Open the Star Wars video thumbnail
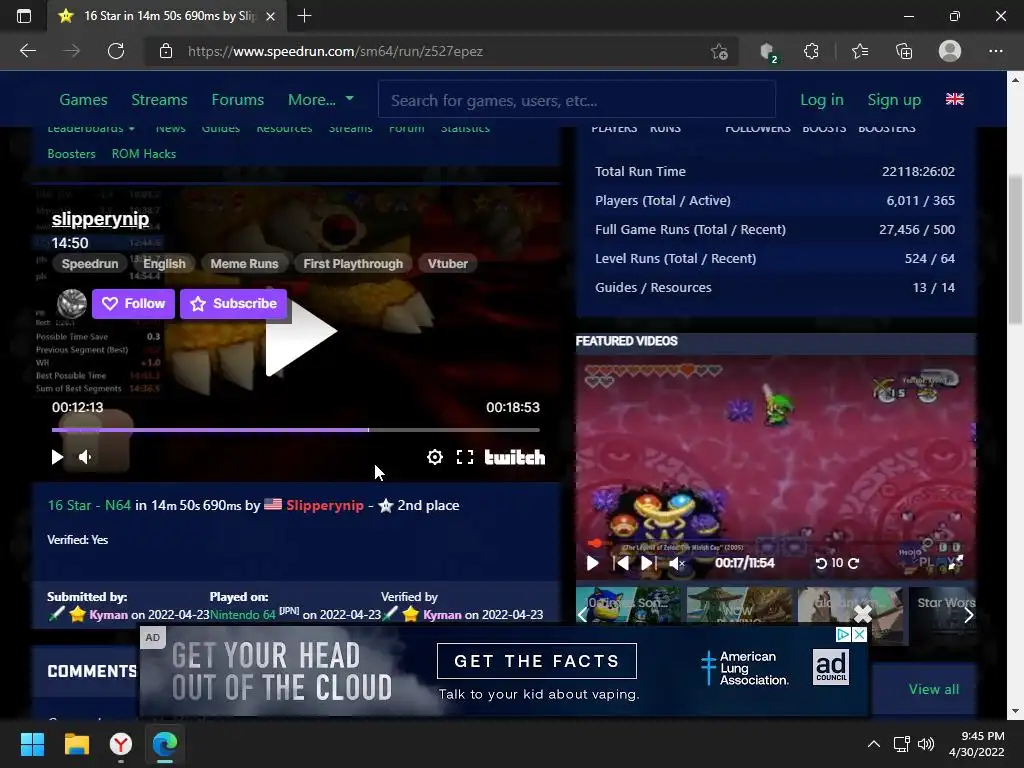This screenshot has height=768, width=1024. pyautogui.click(x=944, y=615)
